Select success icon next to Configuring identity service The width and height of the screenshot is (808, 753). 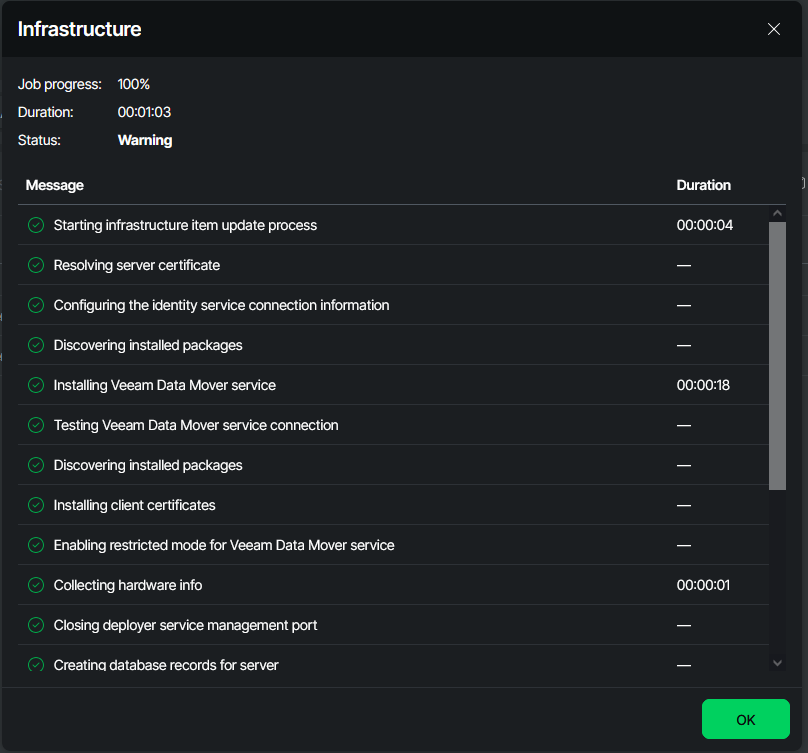(x=36, y=305)
